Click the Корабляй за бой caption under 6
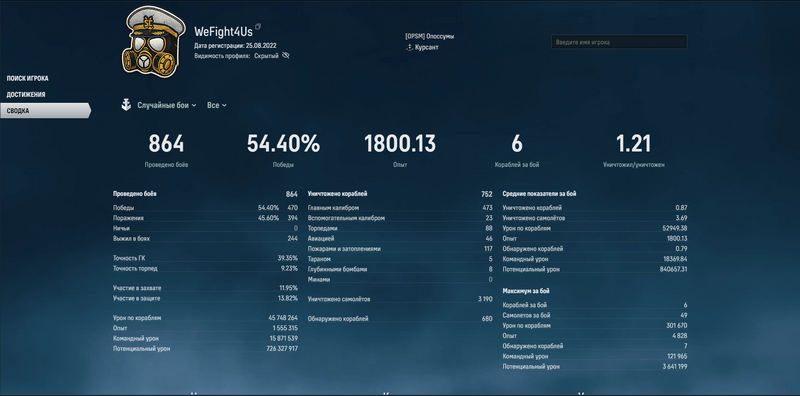Screen dimensions: 800x396 pos(517,165)
